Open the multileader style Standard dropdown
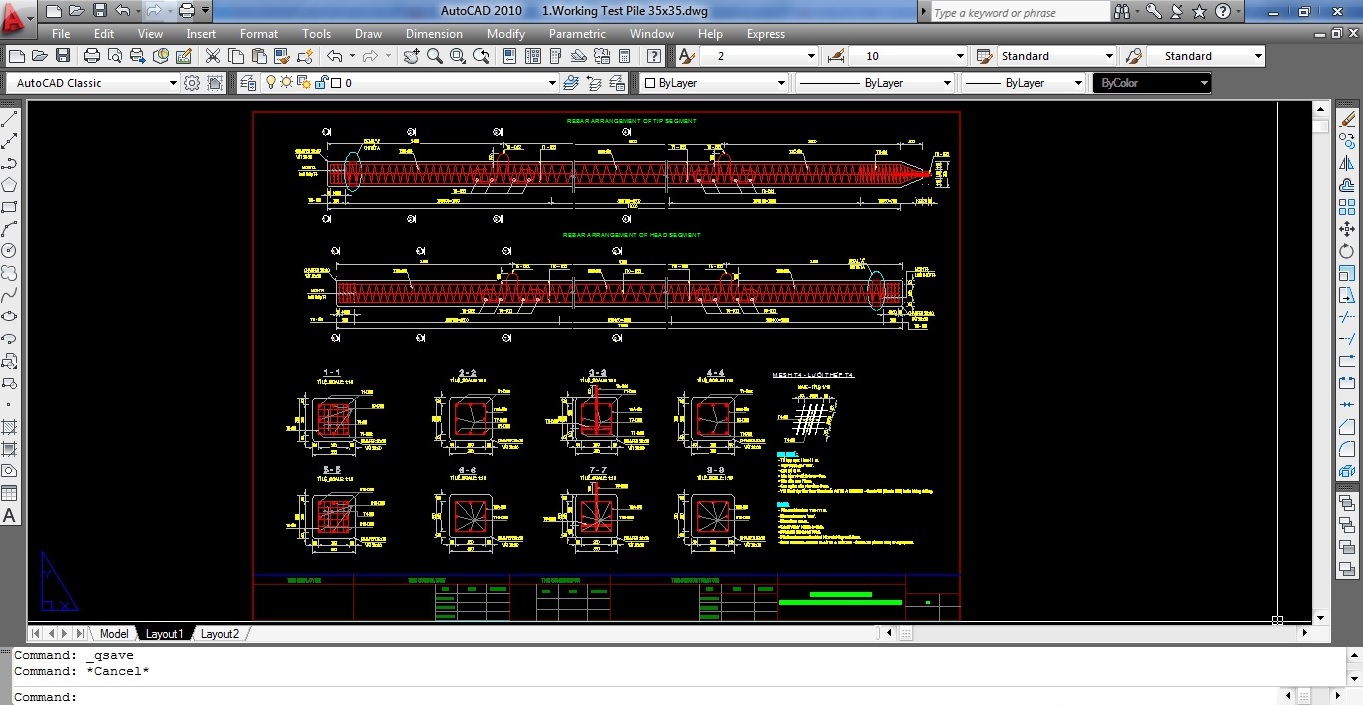The height and width of the screenshot is (705, 1363). pos(1205,56)
